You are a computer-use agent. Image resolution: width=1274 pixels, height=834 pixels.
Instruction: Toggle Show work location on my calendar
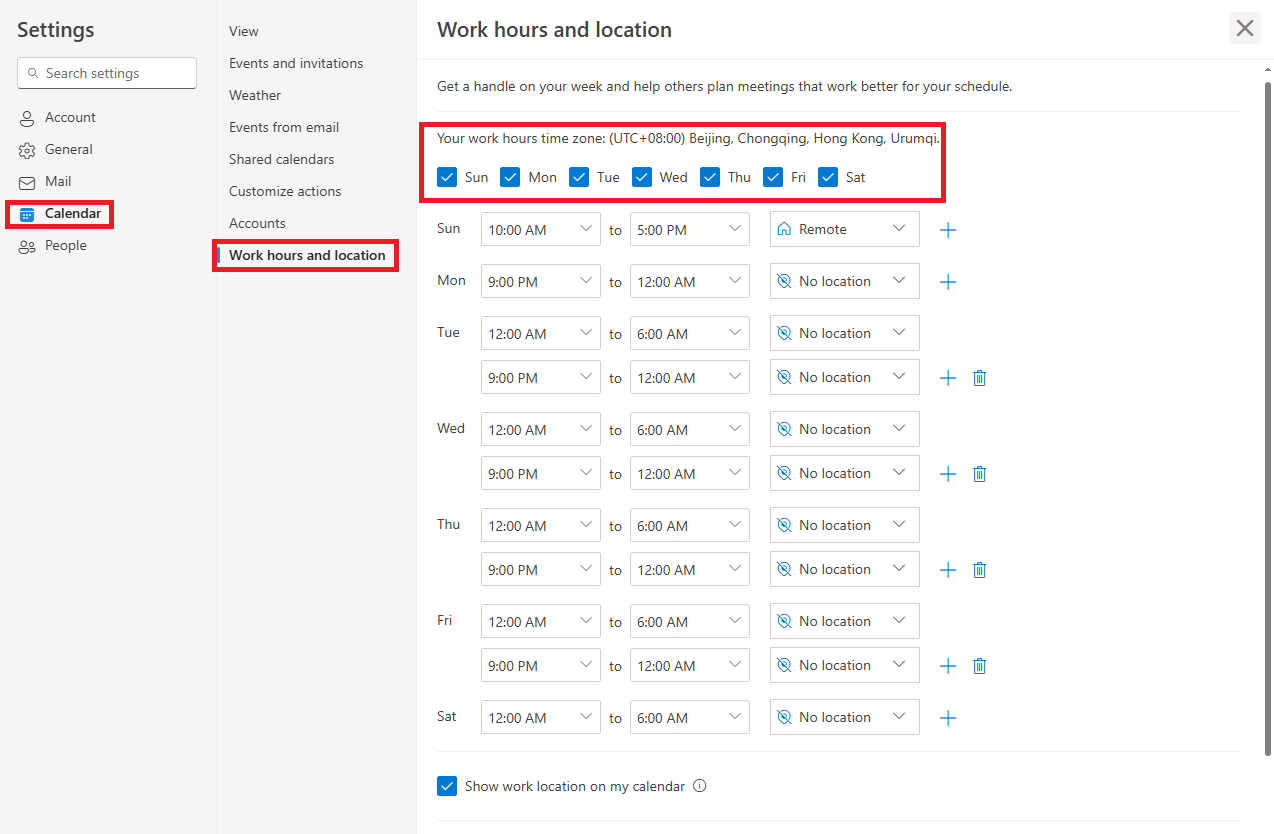pos(447,786)
